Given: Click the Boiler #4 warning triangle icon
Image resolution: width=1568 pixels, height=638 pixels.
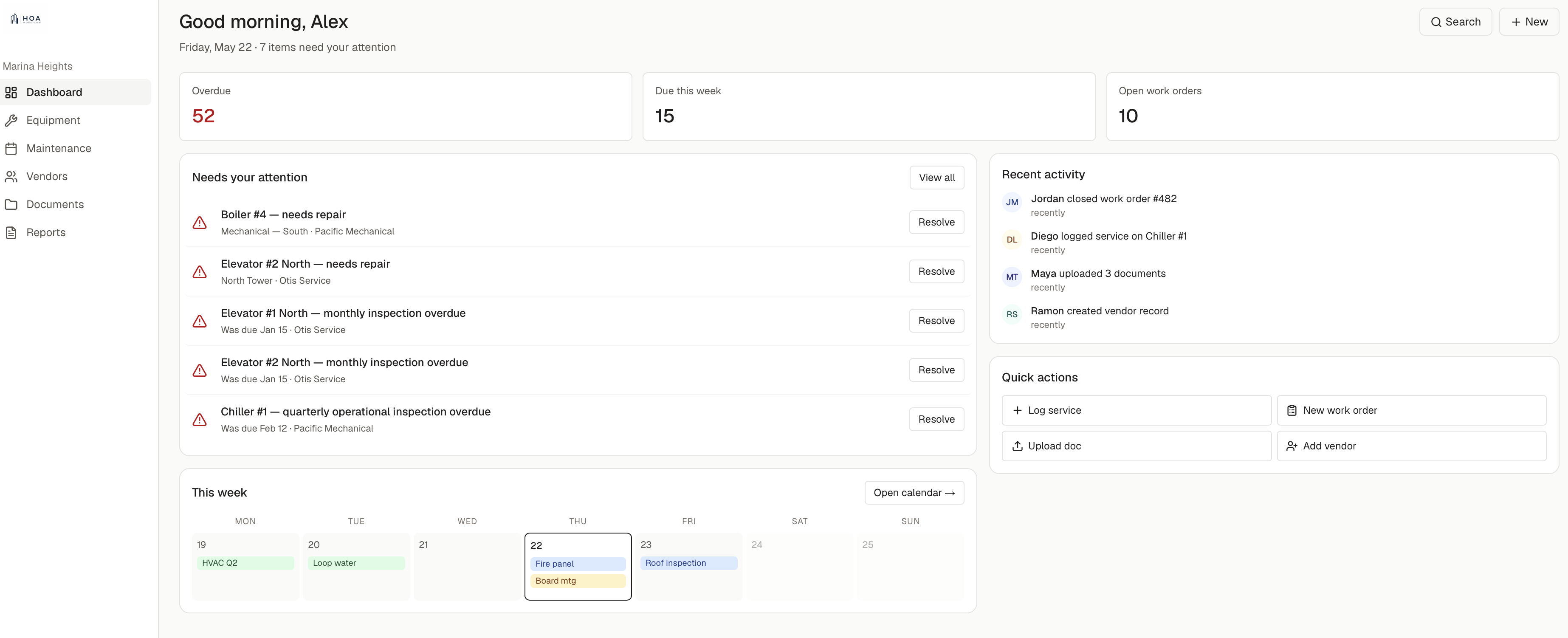Looking at the screenshot, I should [200, 223].
